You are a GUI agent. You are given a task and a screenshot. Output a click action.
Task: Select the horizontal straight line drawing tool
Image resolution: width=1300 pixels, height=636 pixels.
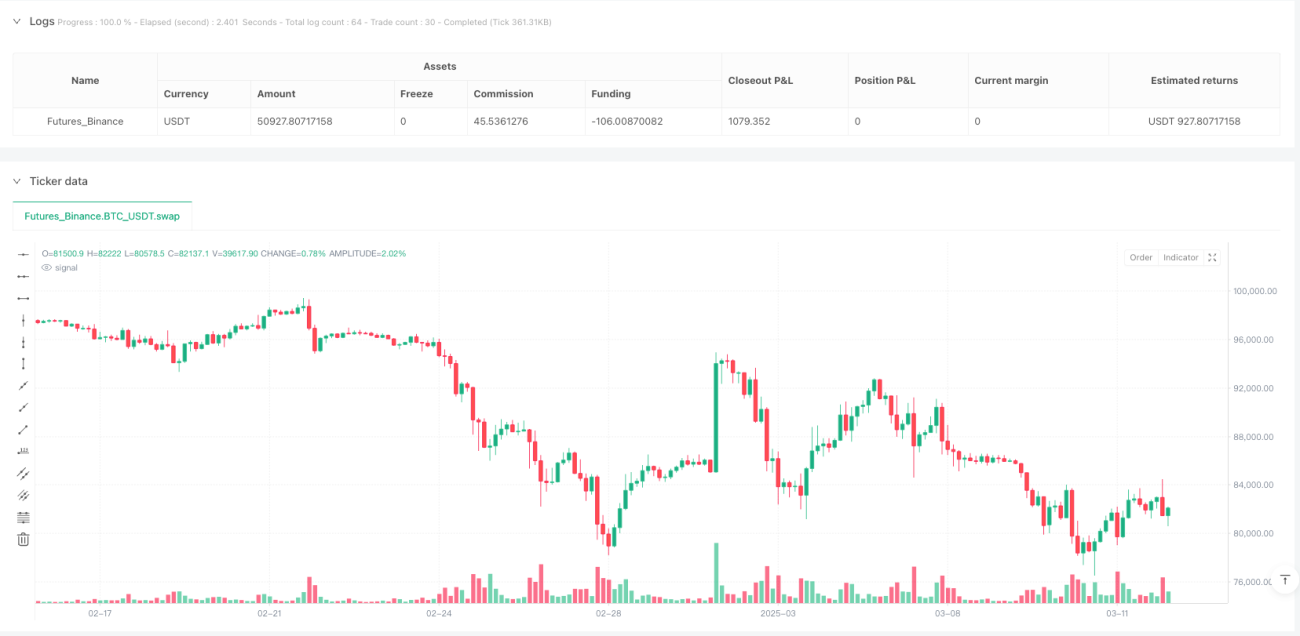click(x=24, y=254)
